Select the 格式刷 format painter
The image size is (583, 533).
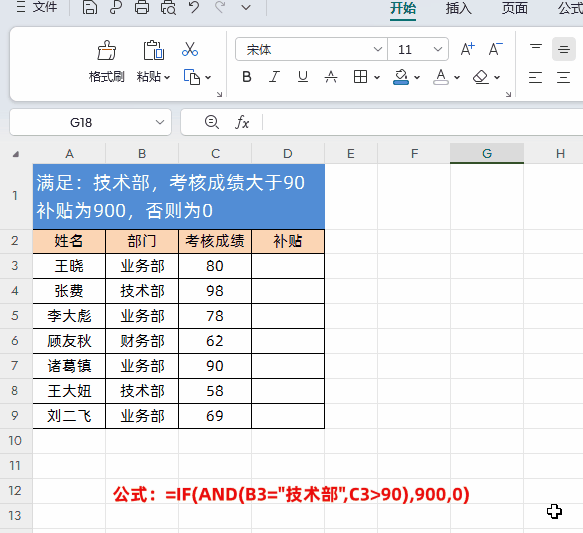click(106, 61)
